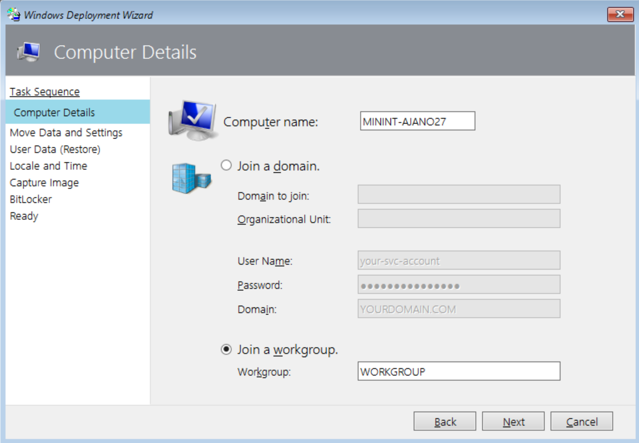The height and width of the screenshot is (443, 639).
Task: Click the Domain credentials field YOURDOMAIN.COM
Action: coord(459,309)
